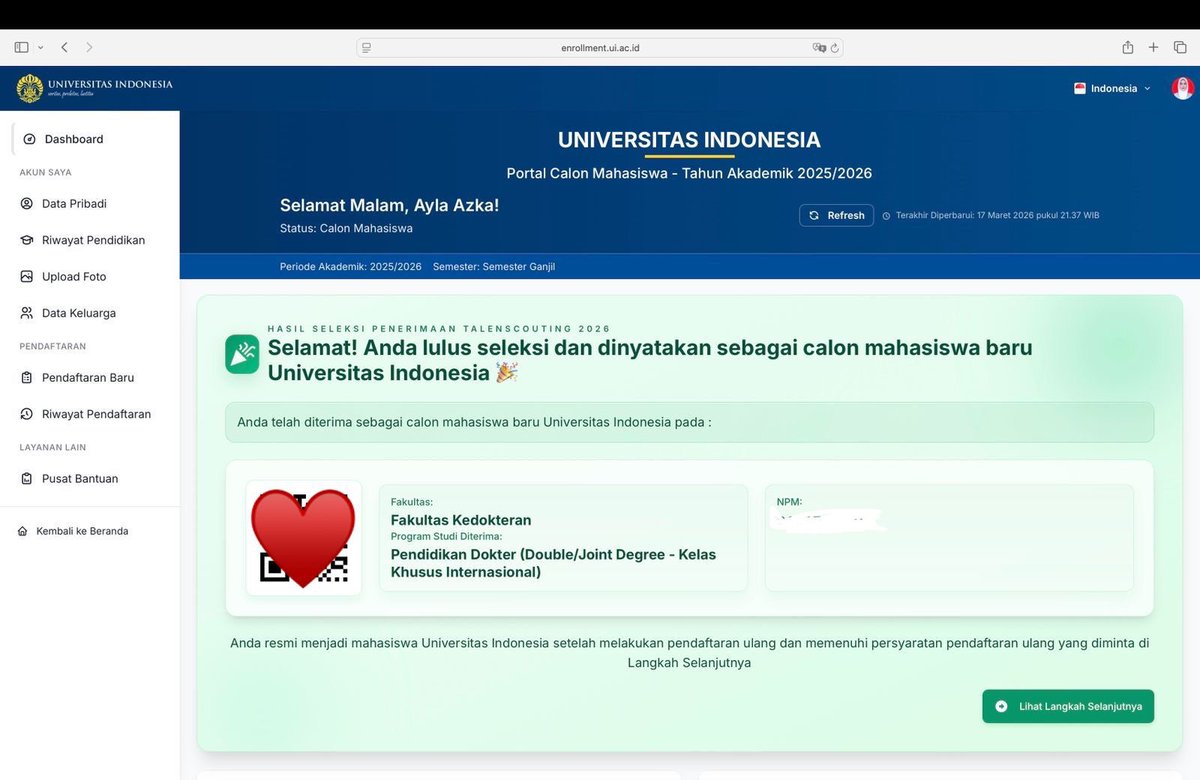1200x780 pixels.
Task: Click 'Semester: Semester Ganjil' text
Action: pos(494,267)
